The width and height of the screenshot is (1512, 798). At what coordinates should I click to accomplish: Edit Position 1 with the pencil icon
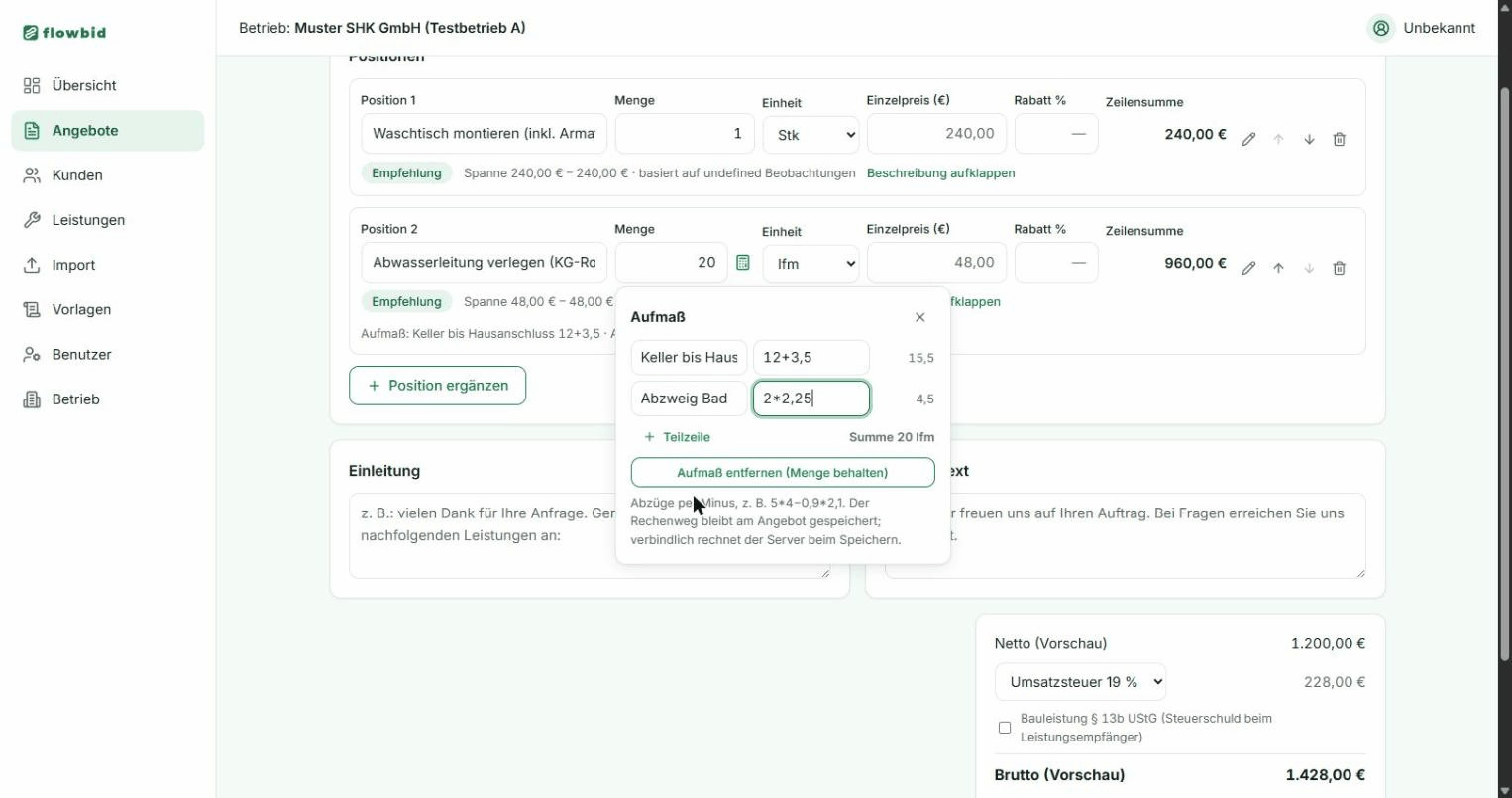(x=1248, y=140)
